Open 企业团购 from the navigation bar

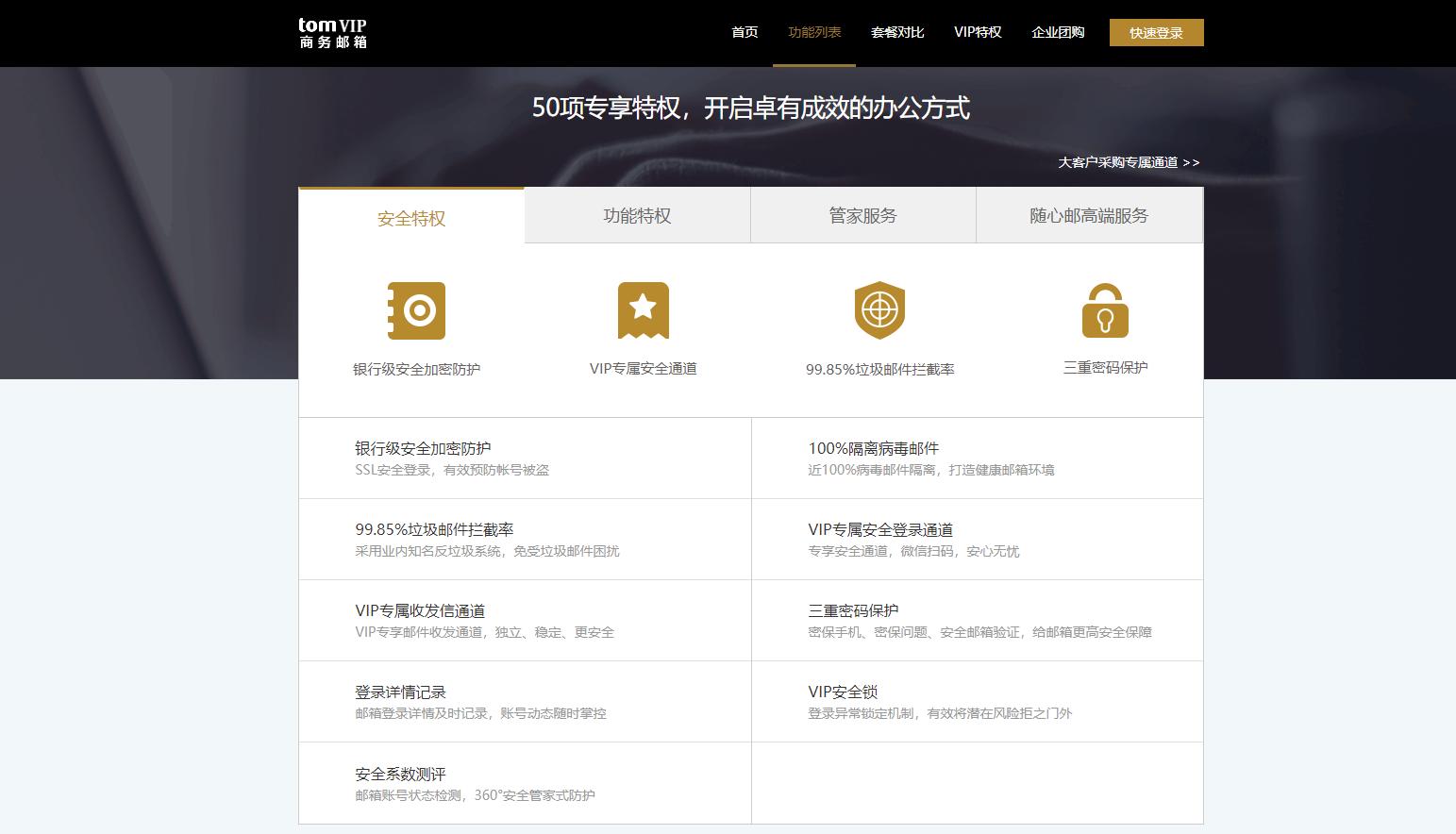1058,31
